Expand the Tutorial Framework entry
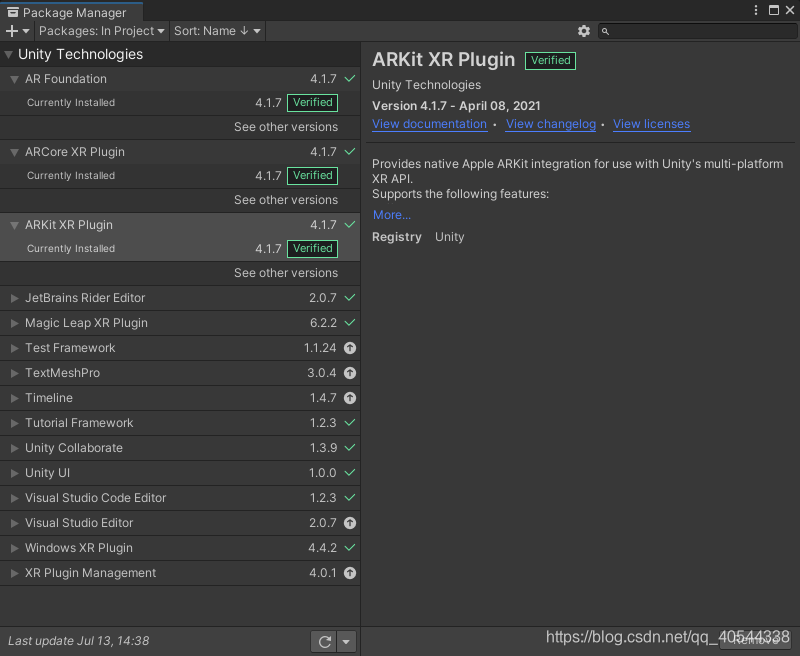This screenshot has width=800, height=656. pos(14,423)
